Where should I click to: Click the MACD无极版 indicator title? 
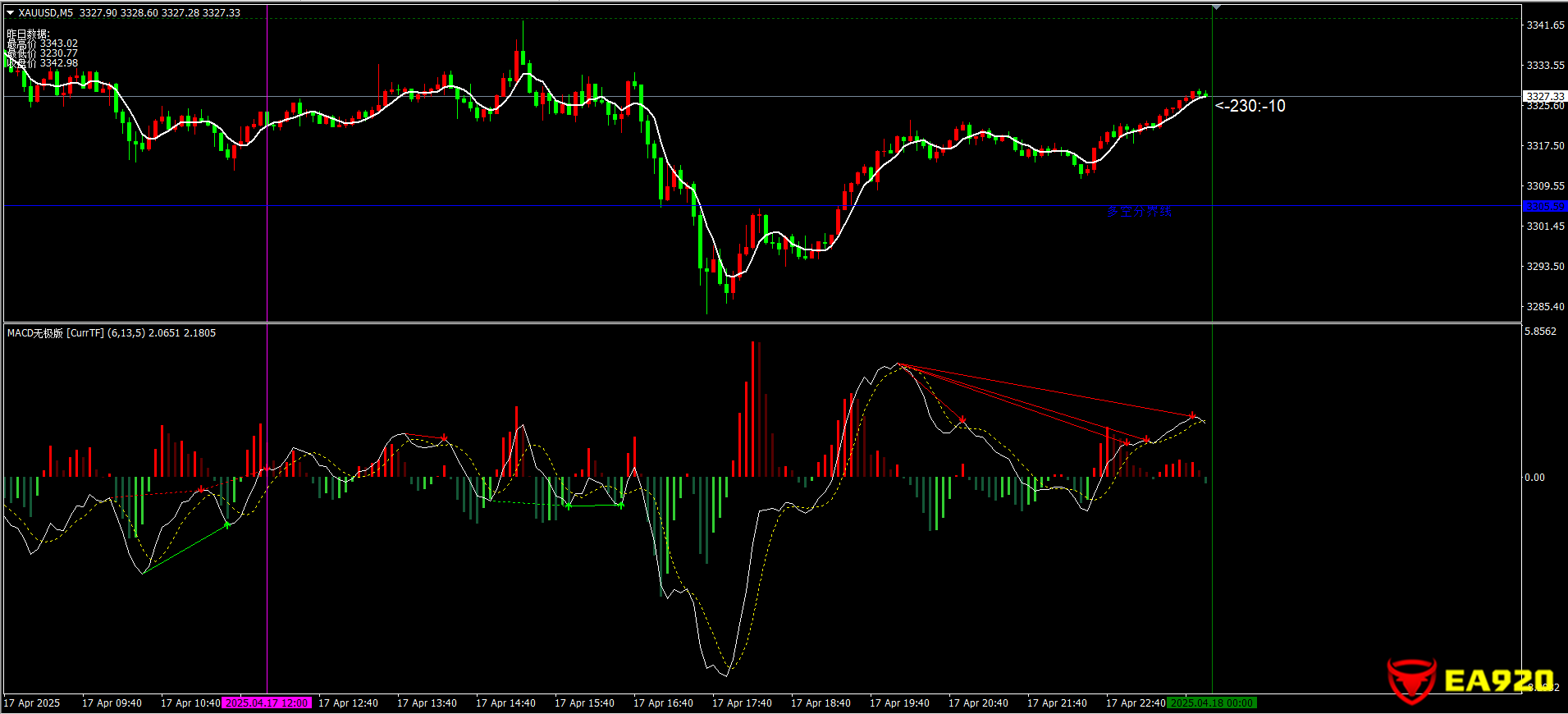point(56,333)
